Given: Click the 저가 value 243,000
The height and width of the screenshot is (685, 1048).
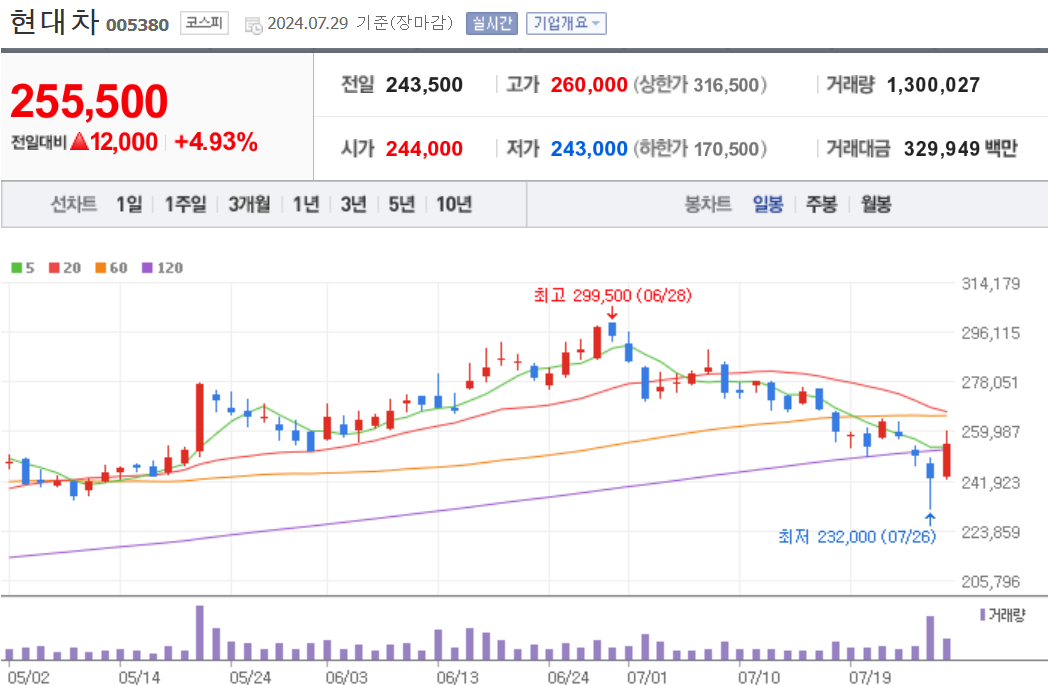Looking at the screenshot, I should 589,148.
